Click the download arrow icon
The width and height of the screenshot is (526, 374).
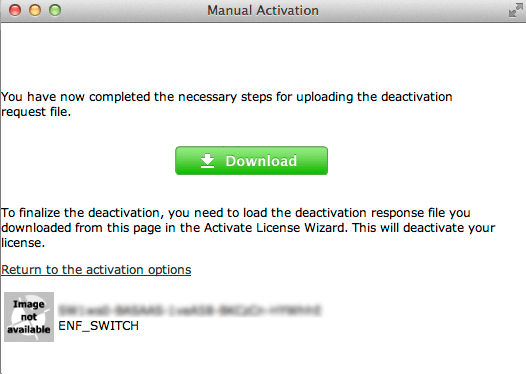coord(207,161)
